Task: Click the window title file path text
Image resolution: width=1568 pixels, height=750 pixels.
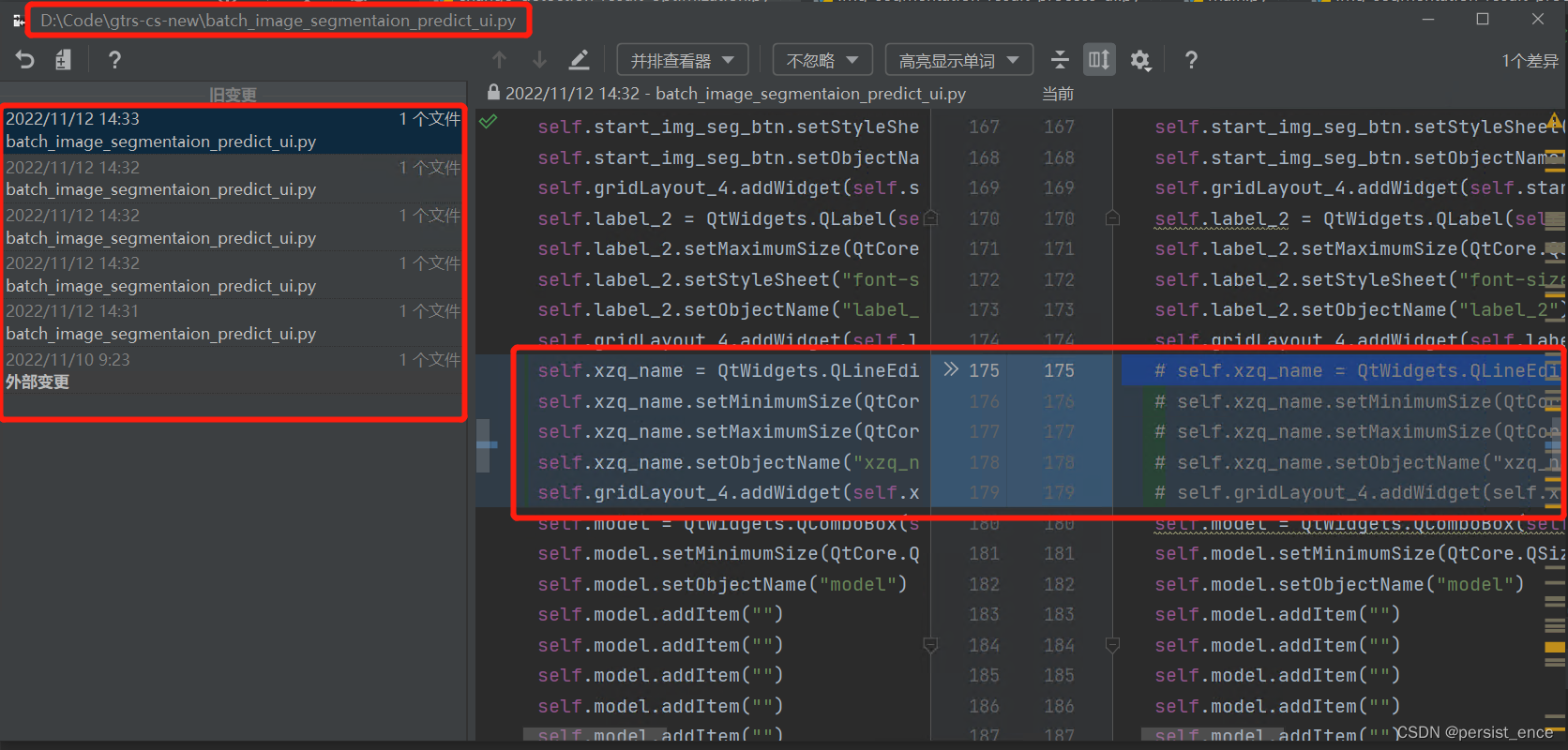Action: tap(278, 21)
